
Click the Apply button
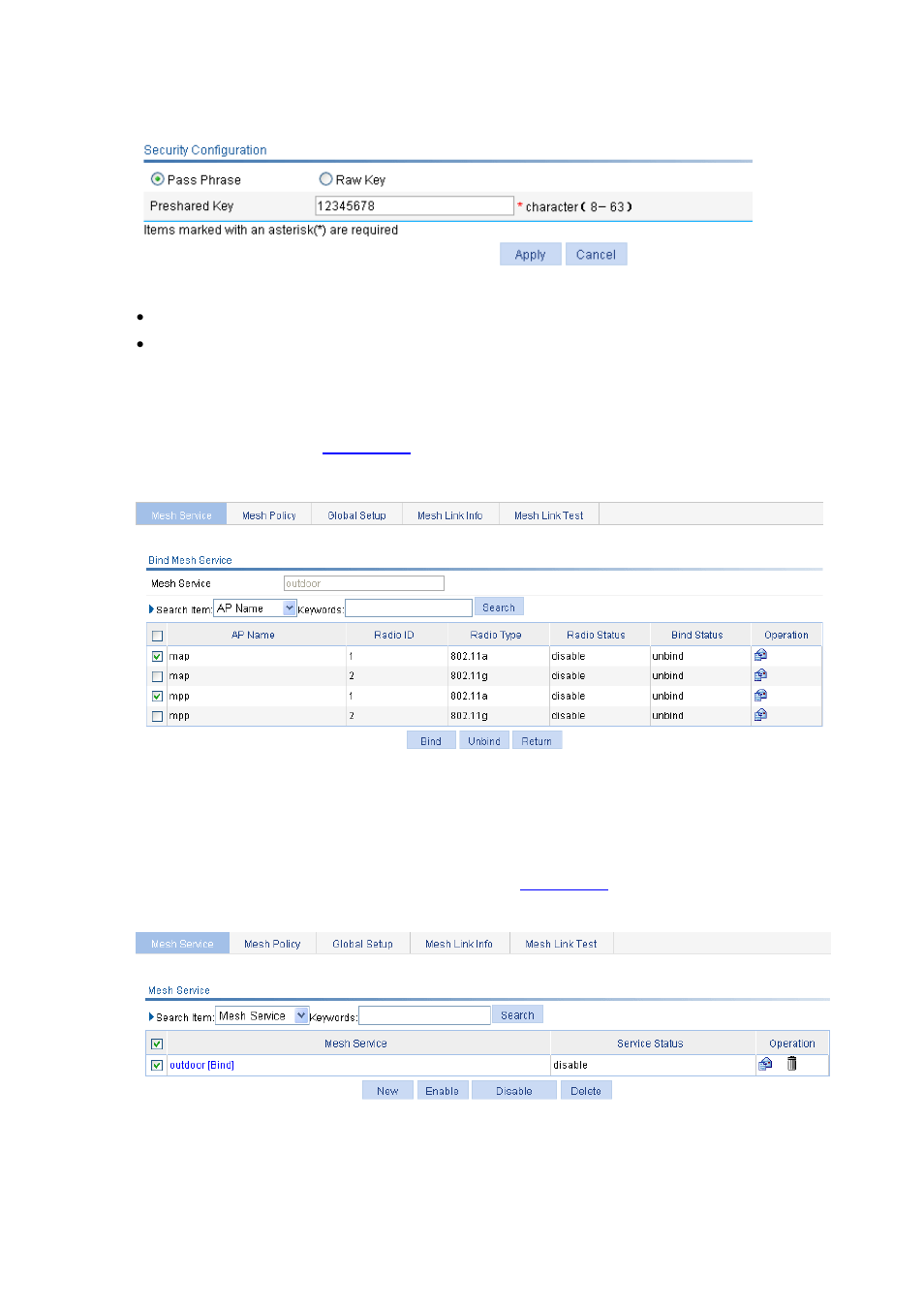(x=530, y=254)
